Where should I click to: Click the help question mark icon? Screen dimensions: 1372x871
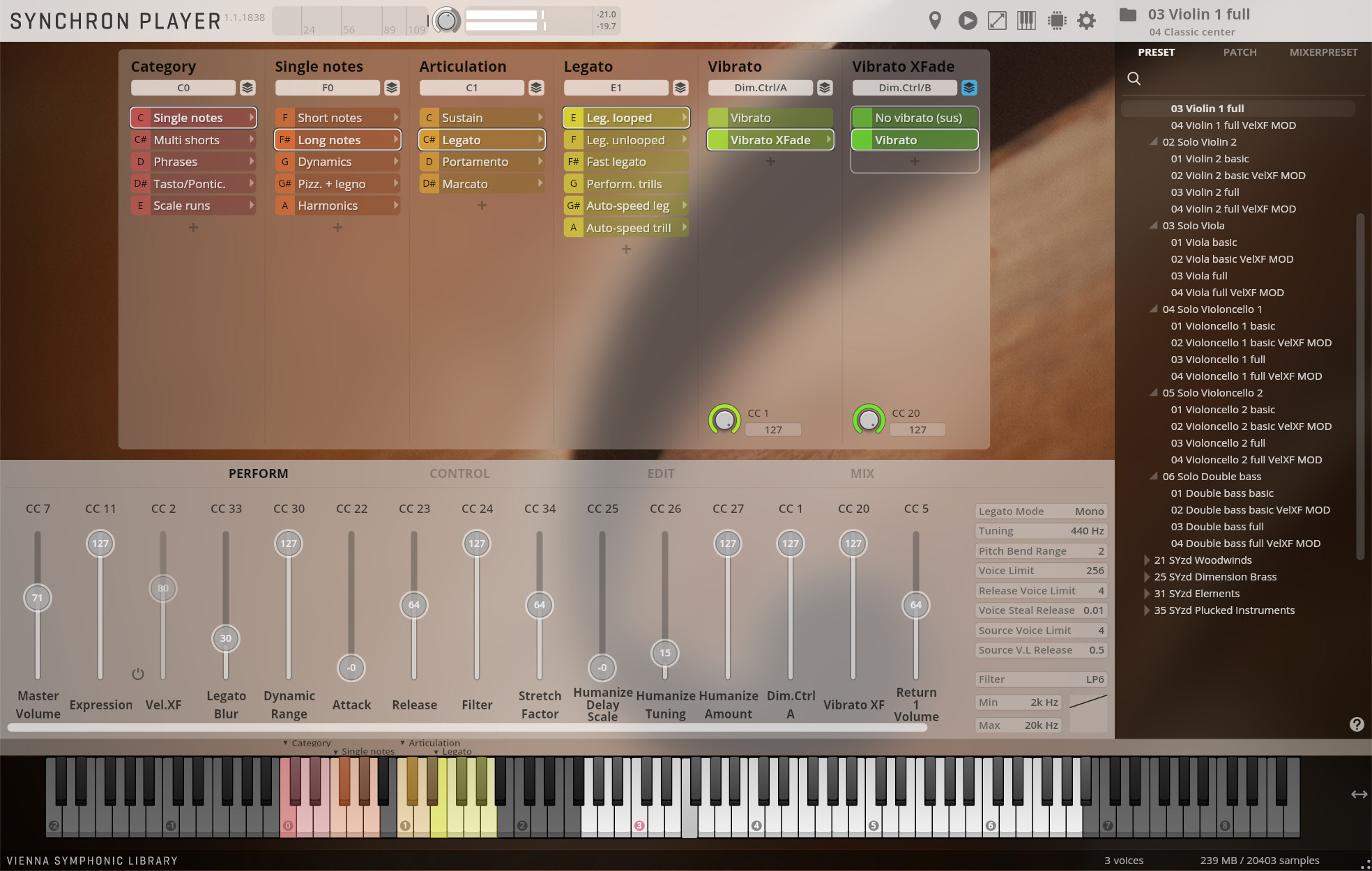1357,725
